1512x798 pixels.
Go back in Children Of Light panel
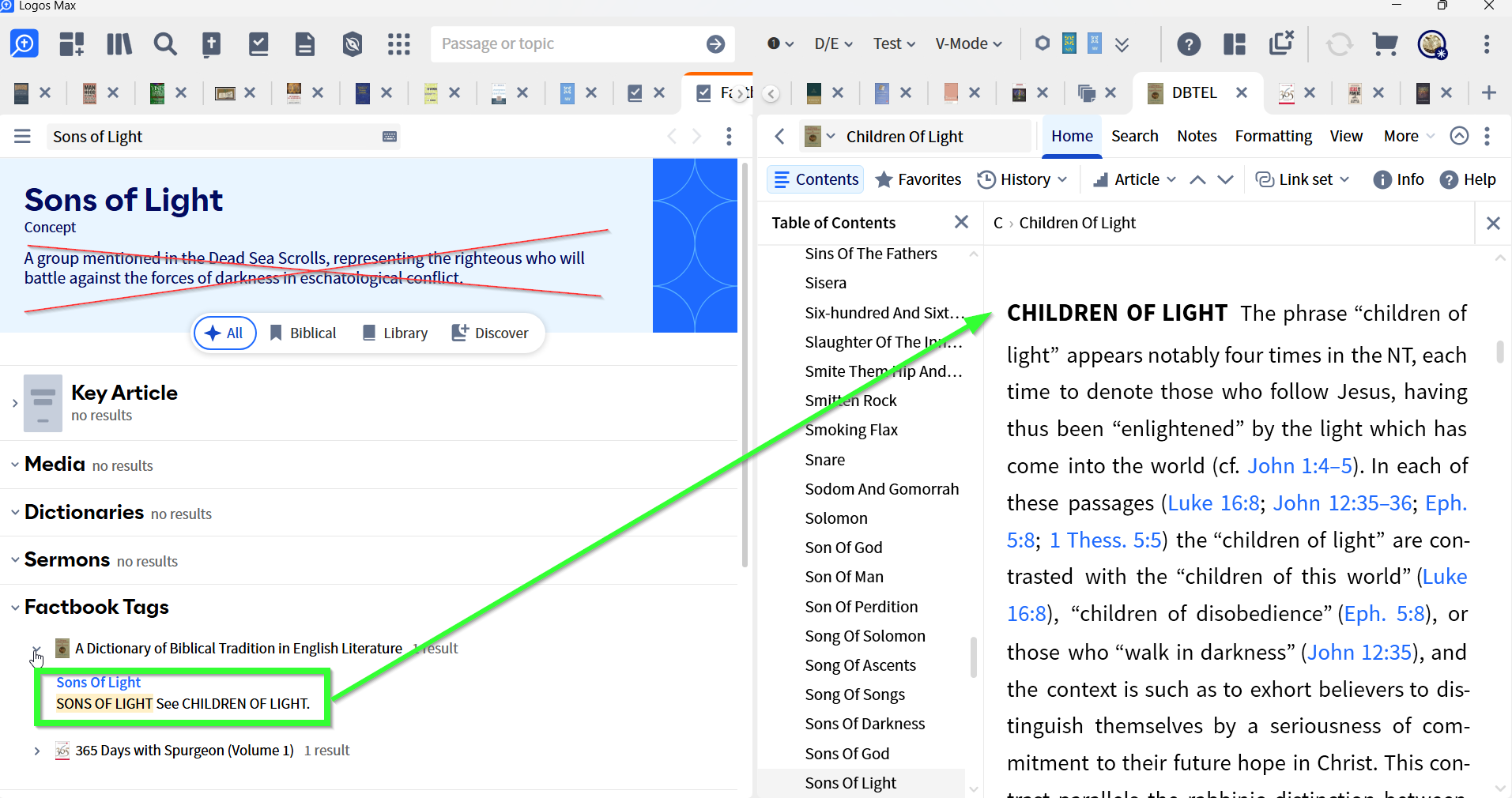(x=780, y=137)
